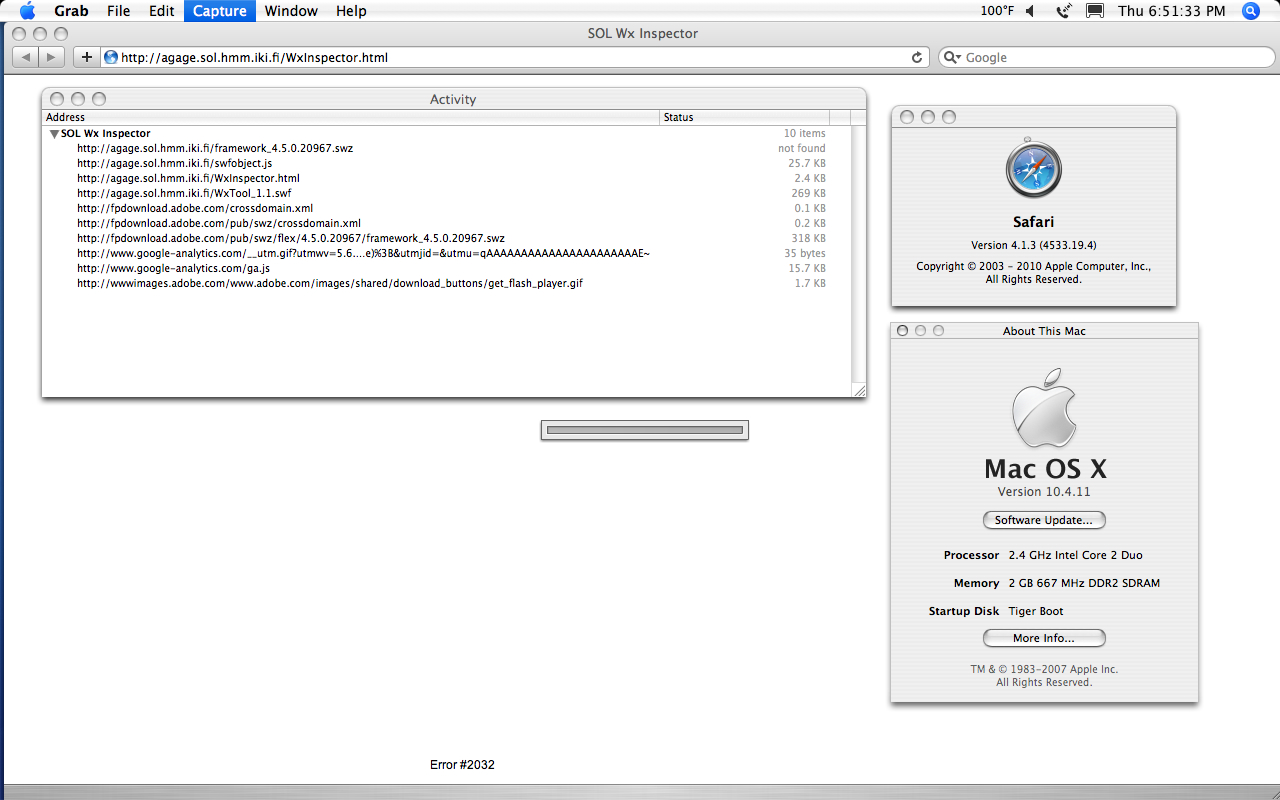
Task: Collapse the SOL Wx Inspector disclosure triangle
Action: [54, 133]
